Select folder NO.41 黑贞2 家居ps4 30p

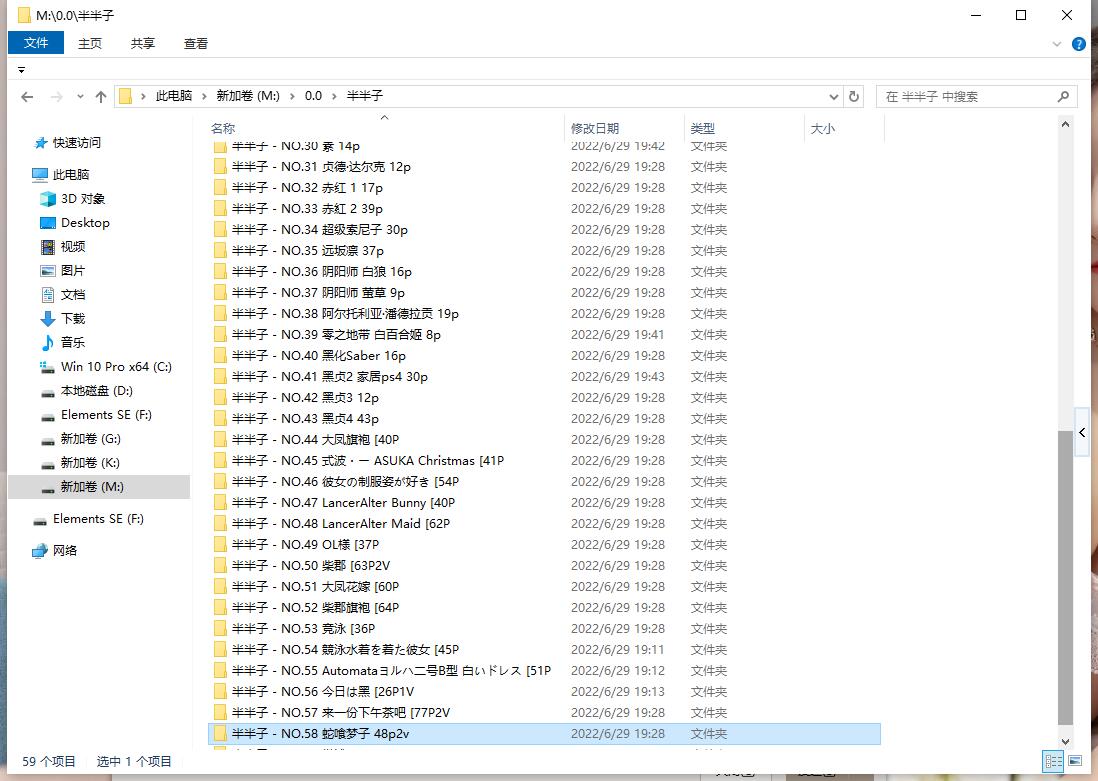544,377
